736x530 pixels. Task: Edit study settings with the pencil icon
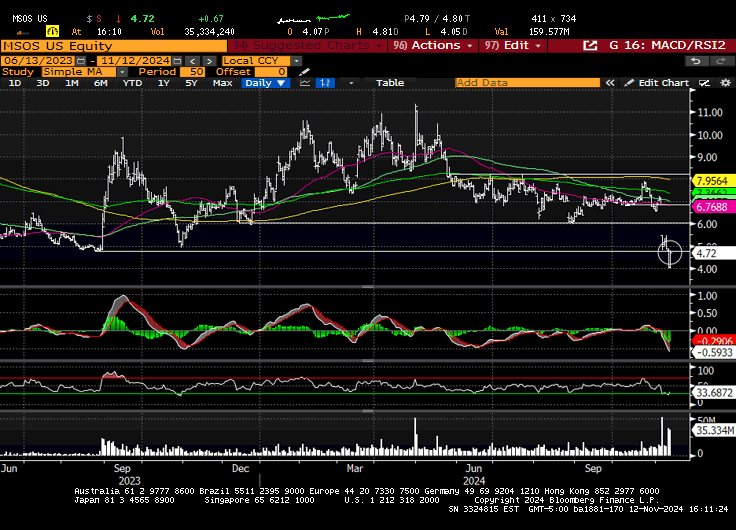coord(304,72)
